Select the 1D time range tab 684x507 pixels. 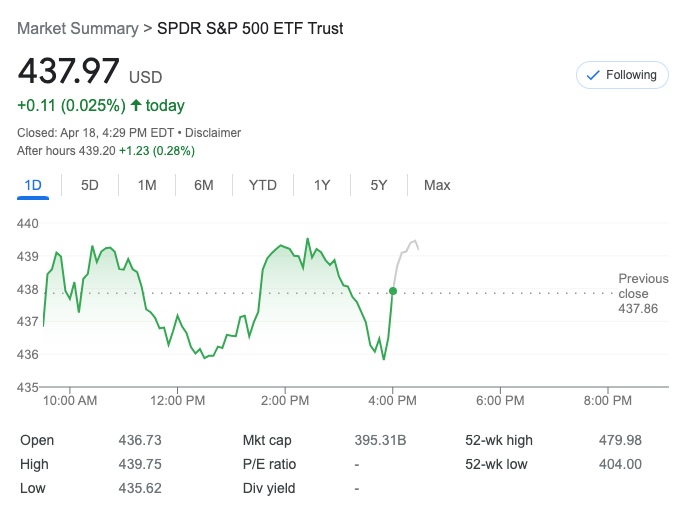coord(33,185)
